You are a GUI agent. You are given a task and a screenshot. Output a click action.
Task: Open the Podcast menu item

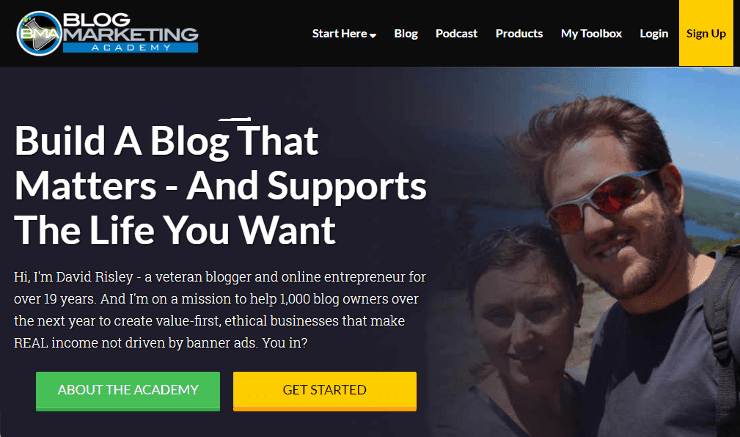pyautogui.click(x=456, y=34)
